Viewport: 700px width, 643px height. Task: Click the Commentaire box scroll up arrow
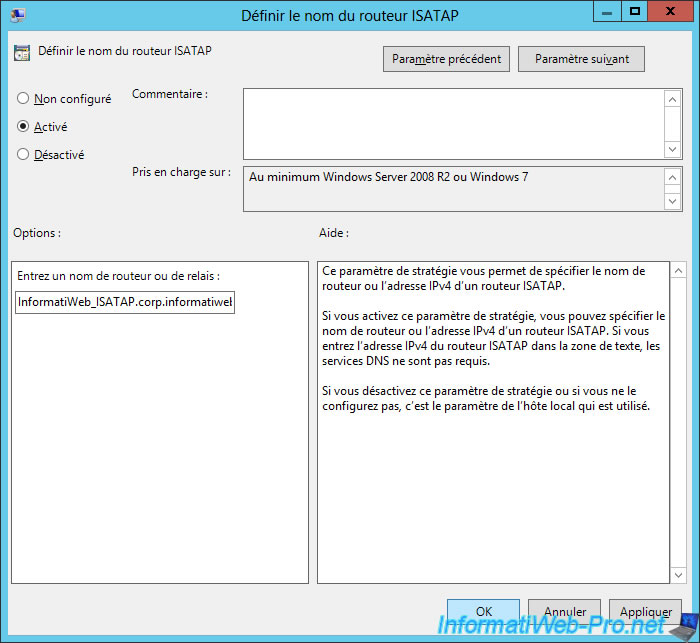click(x=672, y=99)
